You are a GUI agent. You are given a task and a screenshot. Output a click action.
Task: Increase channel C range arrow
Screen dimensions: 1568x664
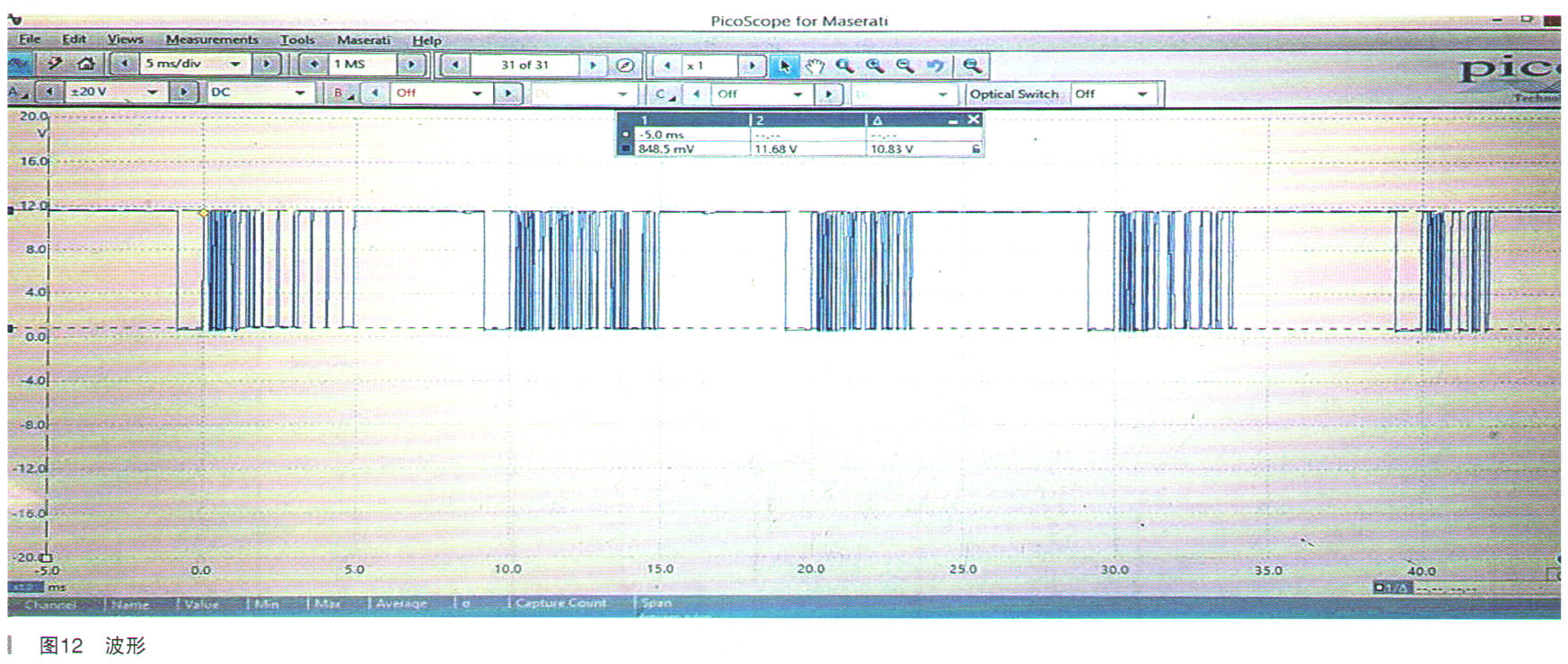click(x=828, y=93)
